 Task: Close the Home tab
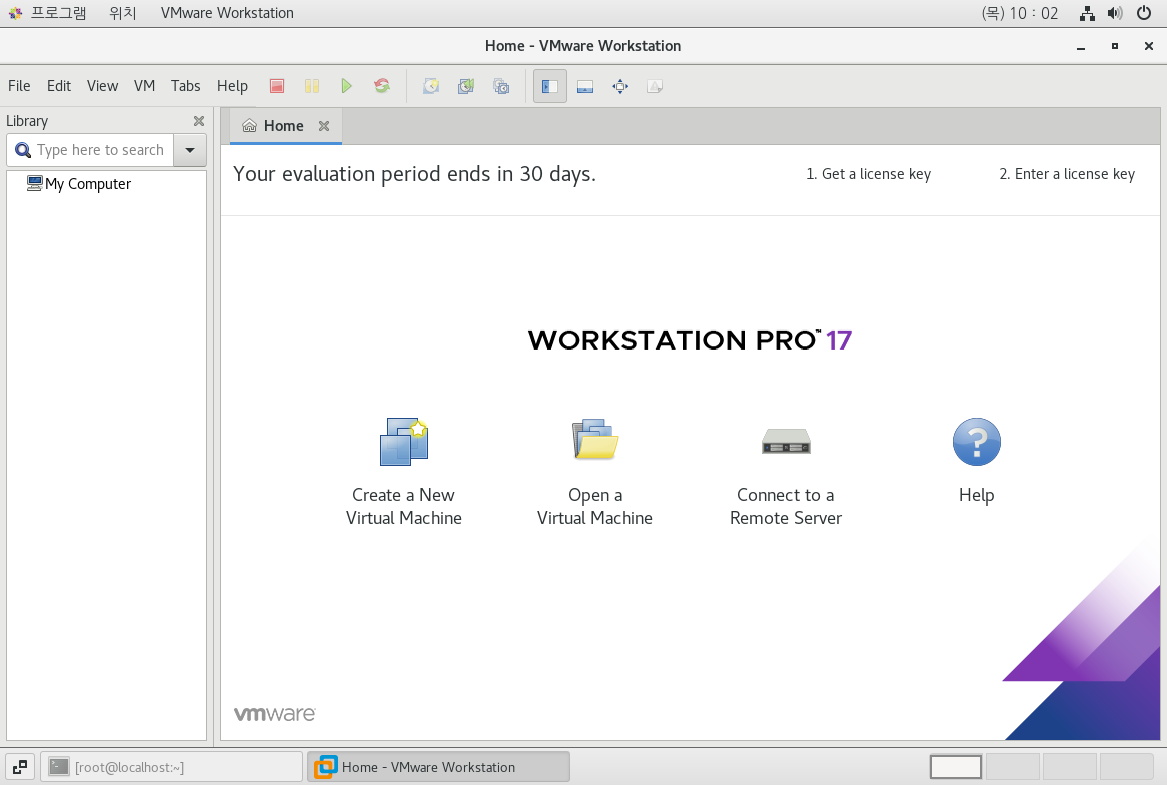click(324, 126)
